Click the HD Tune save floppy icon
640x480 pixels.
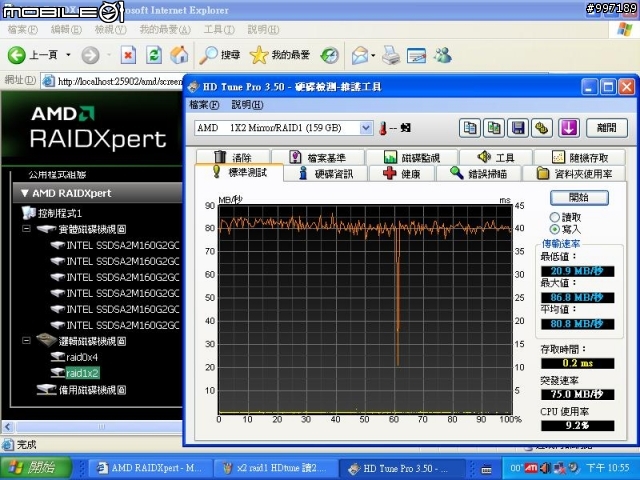coord(518,128)
